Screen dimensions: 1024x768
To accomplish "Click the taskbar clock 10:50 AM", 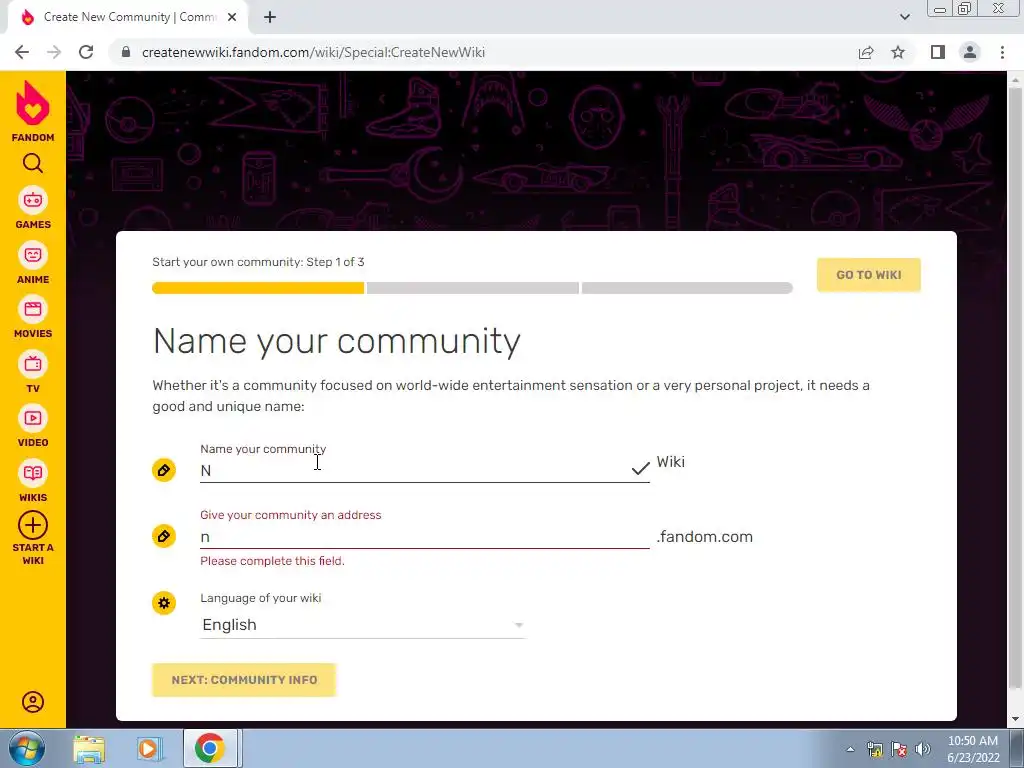I will click(973, 741).
